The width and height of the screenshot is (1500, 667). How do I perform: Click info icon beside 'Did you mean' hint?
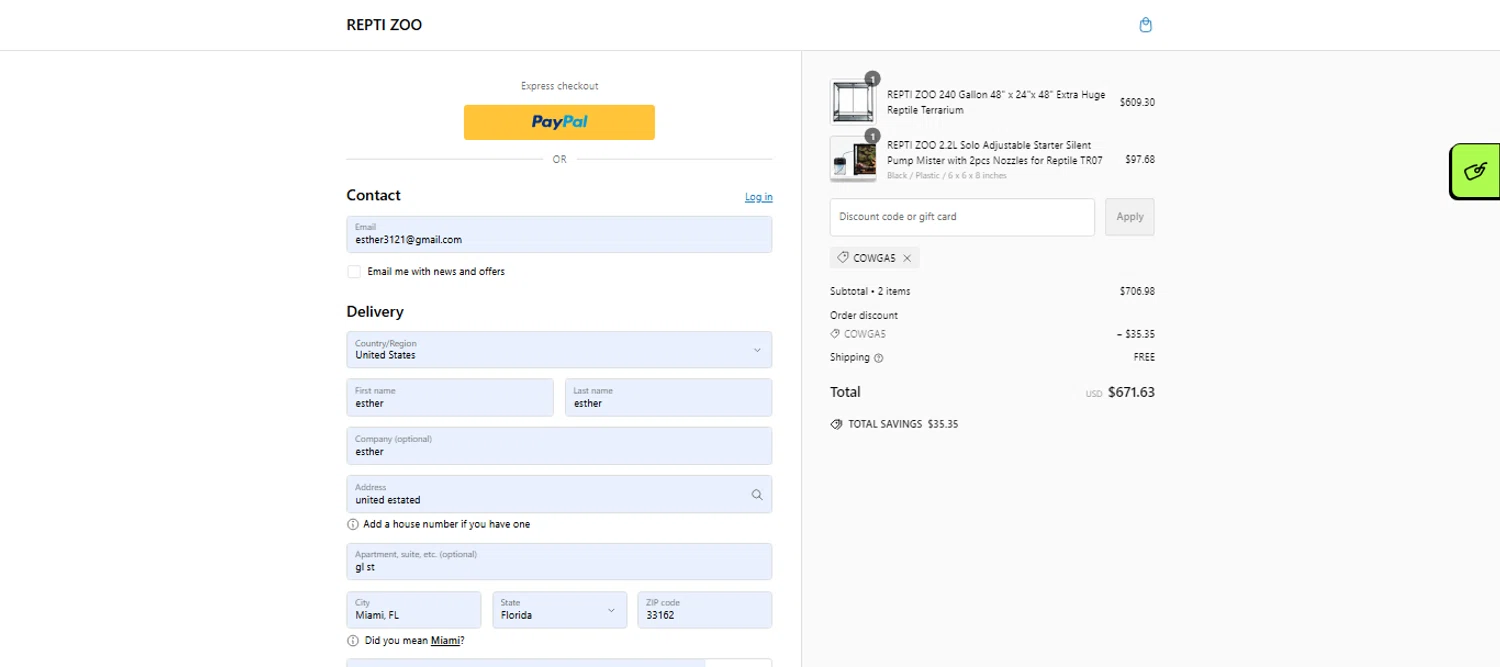[353, 641]
